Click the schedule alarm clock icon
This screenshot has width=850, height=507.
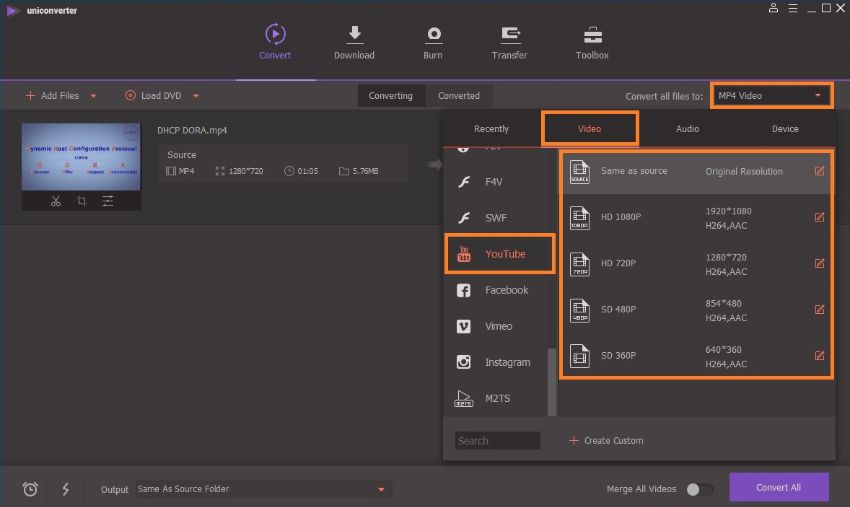(x=30, y=489)
